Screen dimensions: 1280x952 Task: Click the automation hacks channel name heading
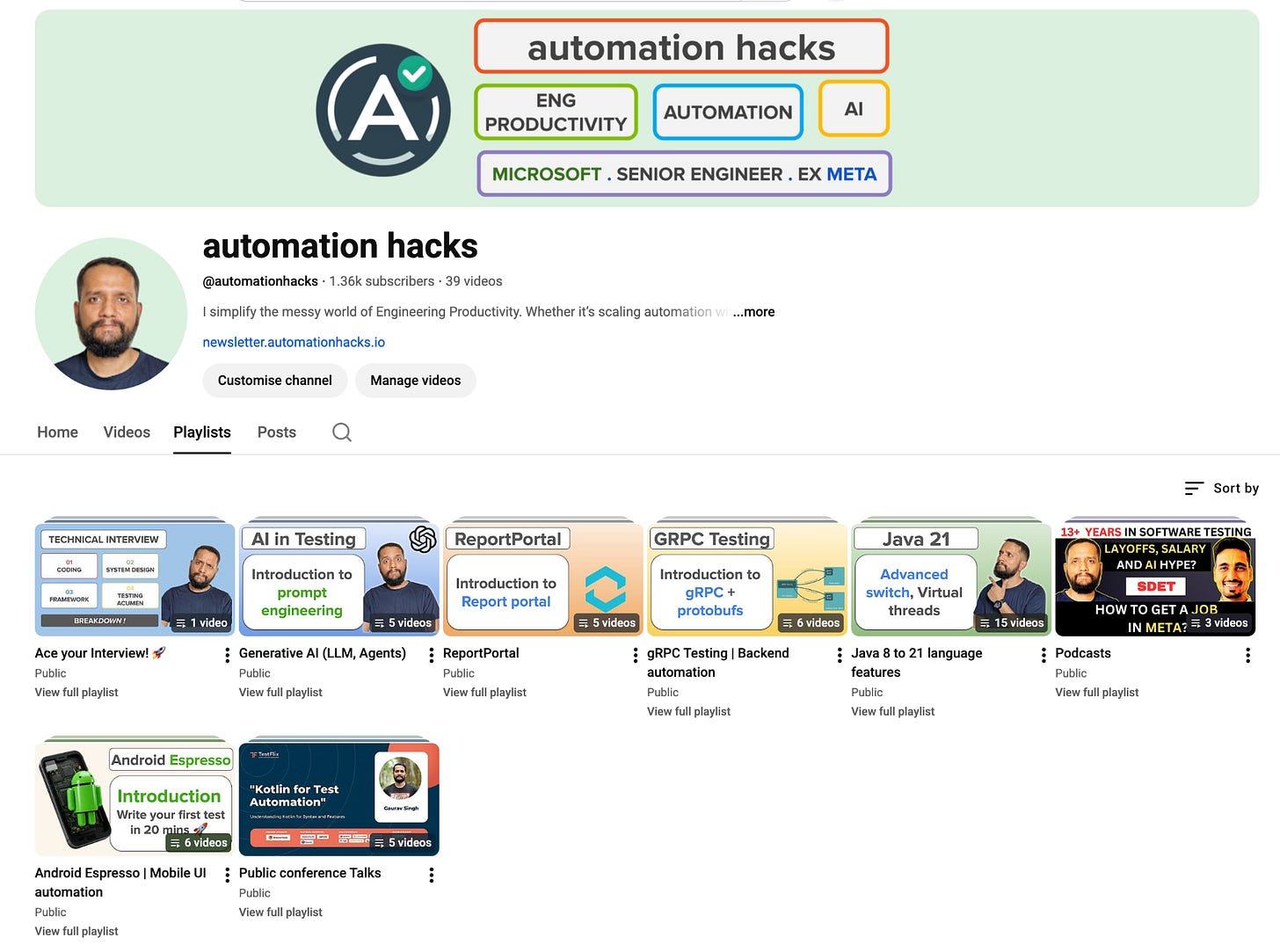pos(340,246)
